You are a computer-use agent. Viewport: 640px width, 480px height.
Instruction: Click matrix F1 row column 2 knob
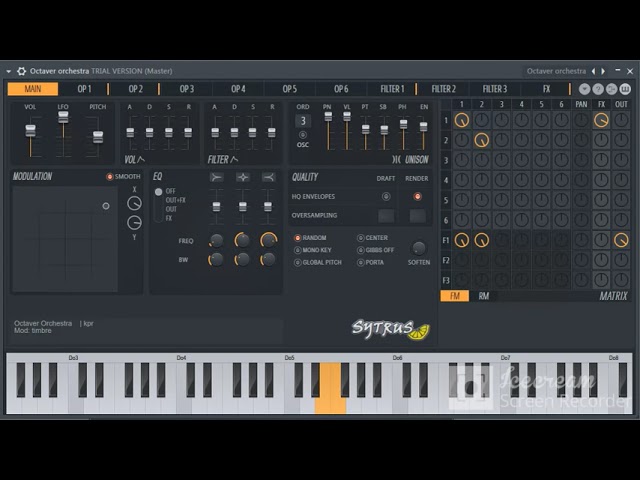click(x=482, y=240)
